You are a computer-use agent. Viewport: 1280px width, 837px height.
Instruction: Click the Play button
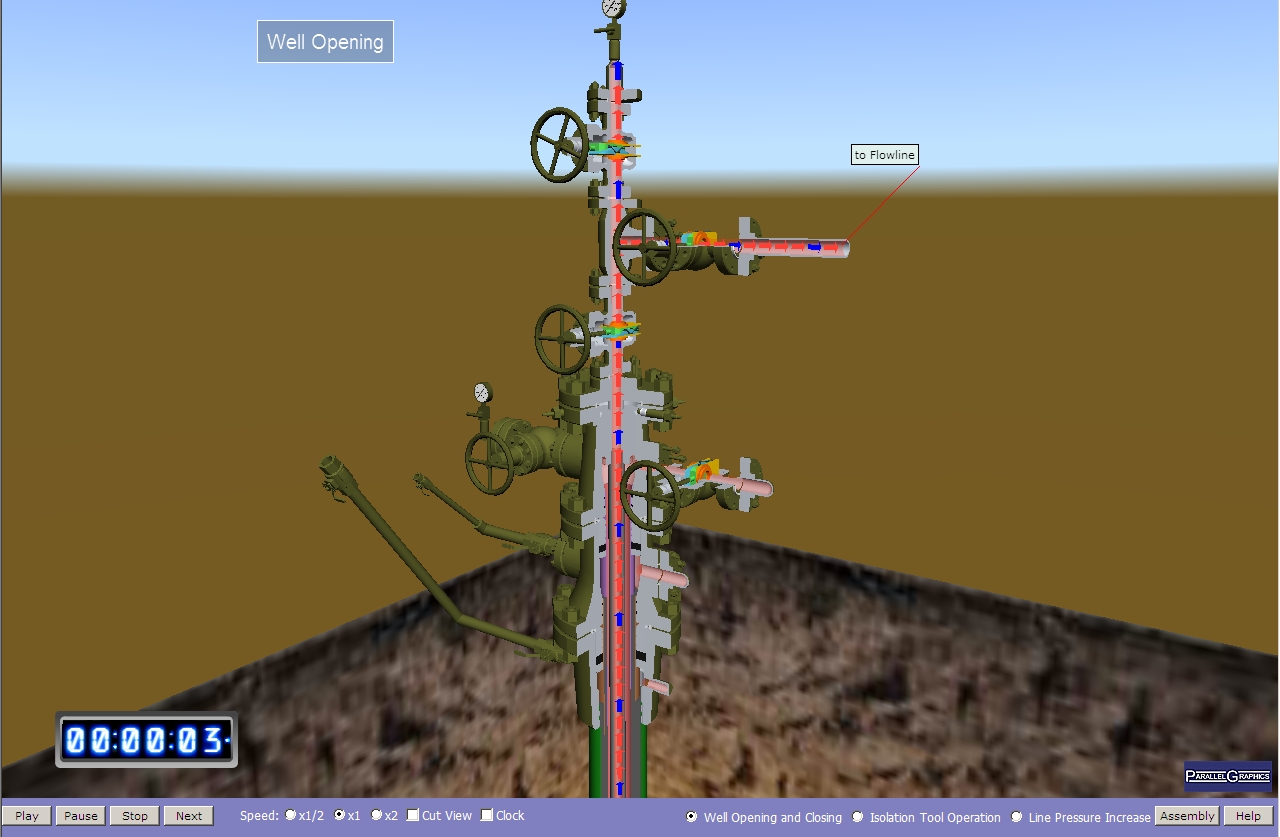(x=27, y=816)
